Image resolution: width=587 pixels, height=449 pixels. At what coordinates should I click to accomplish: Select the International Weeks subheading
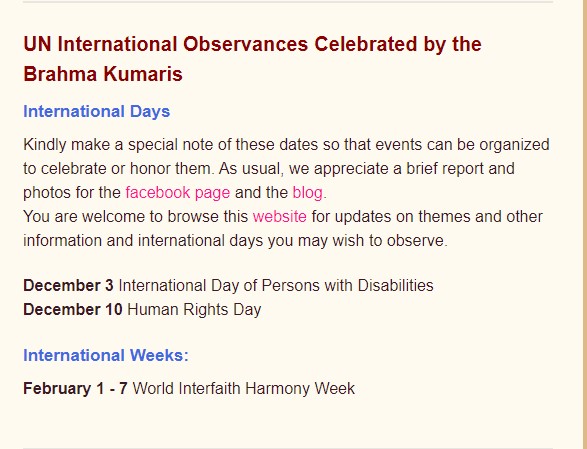(x=106, y=355)
